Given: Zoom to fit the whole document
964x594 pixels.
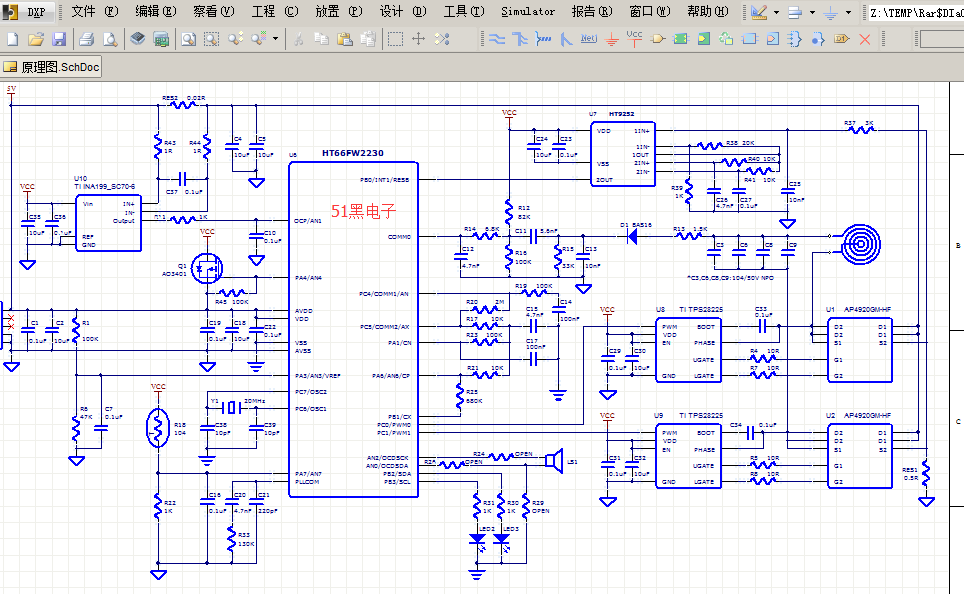Looking at the screenshot, I should [189, 39].
